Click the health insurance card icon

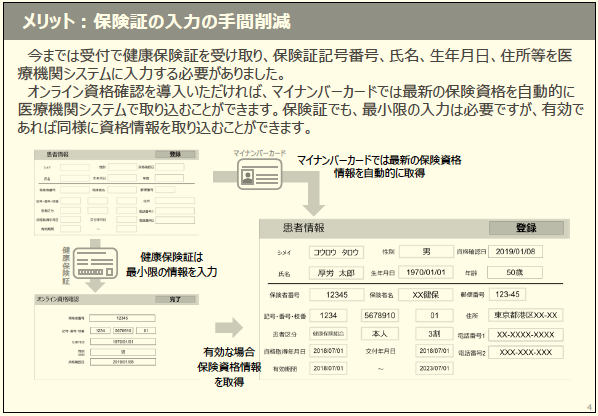tap(95, 262)
